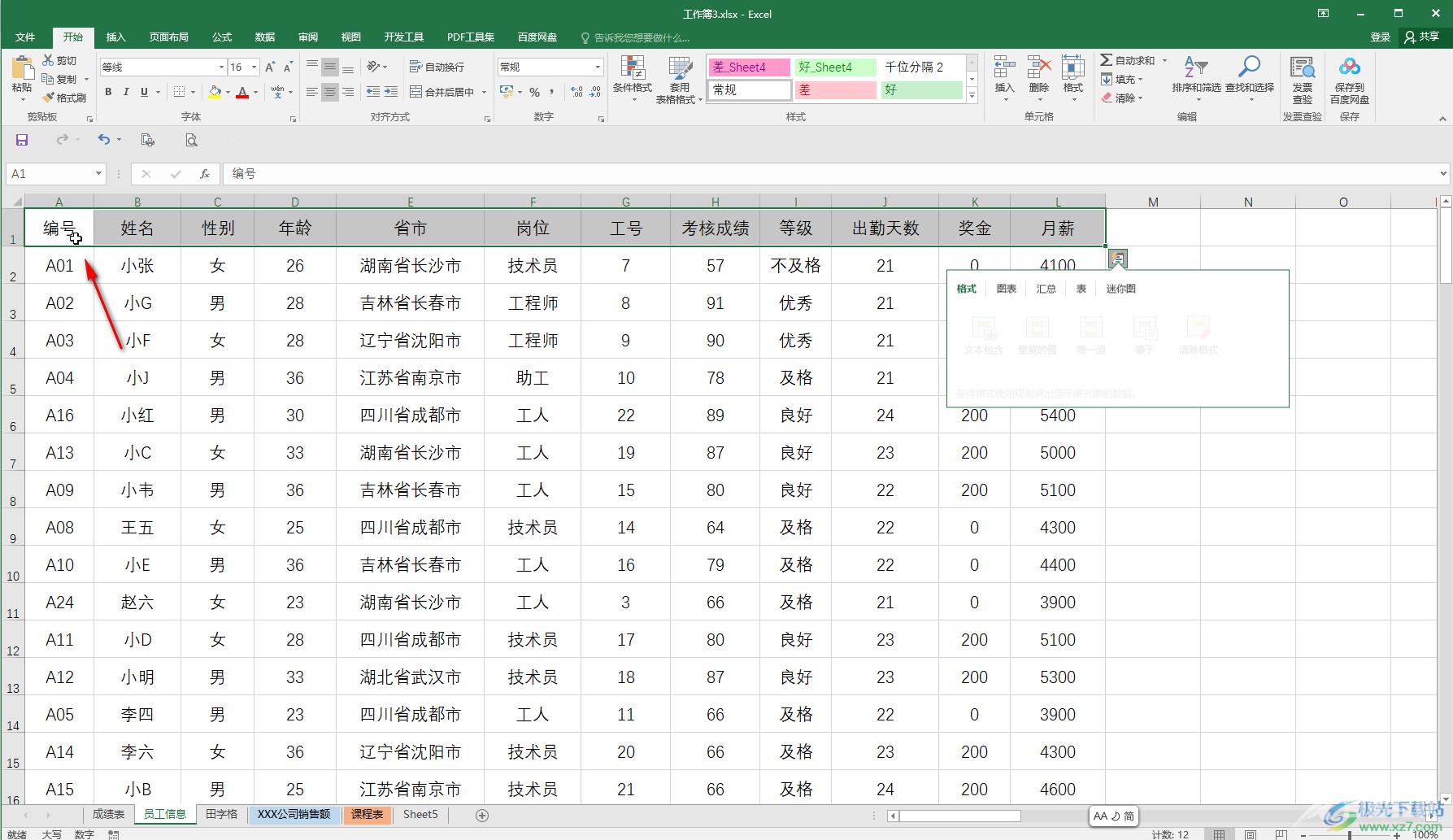Expand the cell styles gallery more arrow
1453x840 pixels.
point(972,95)
